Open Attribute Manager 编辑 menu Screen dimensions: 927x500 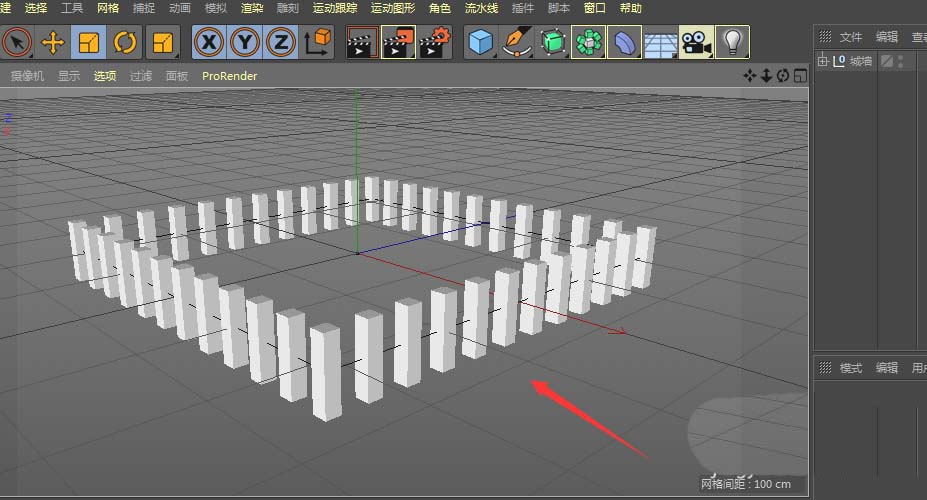(x=887, y=368)
